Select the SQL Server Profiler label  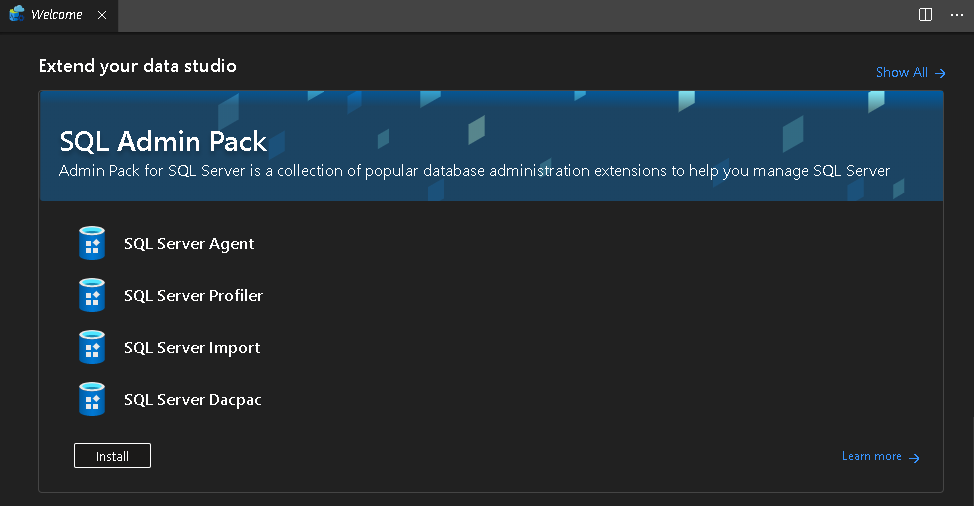point(193,295)
